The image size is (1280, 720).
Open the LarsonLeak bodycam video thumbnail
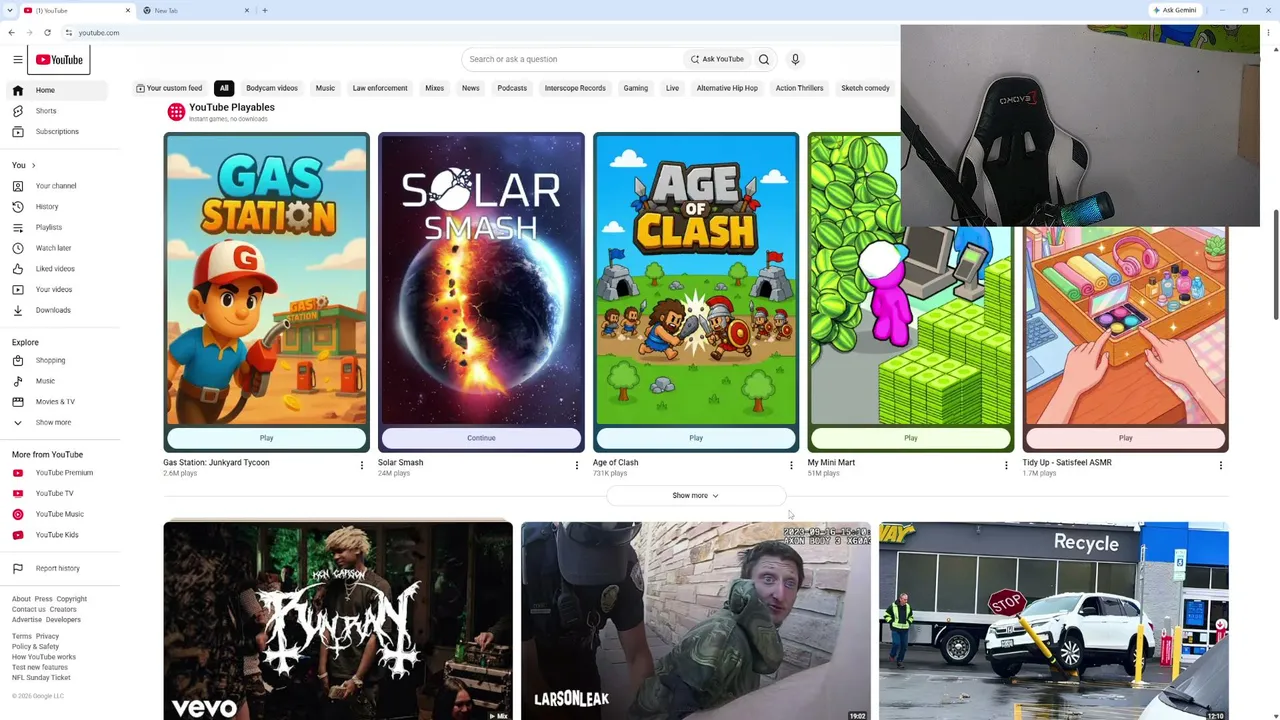coord(696,621)
